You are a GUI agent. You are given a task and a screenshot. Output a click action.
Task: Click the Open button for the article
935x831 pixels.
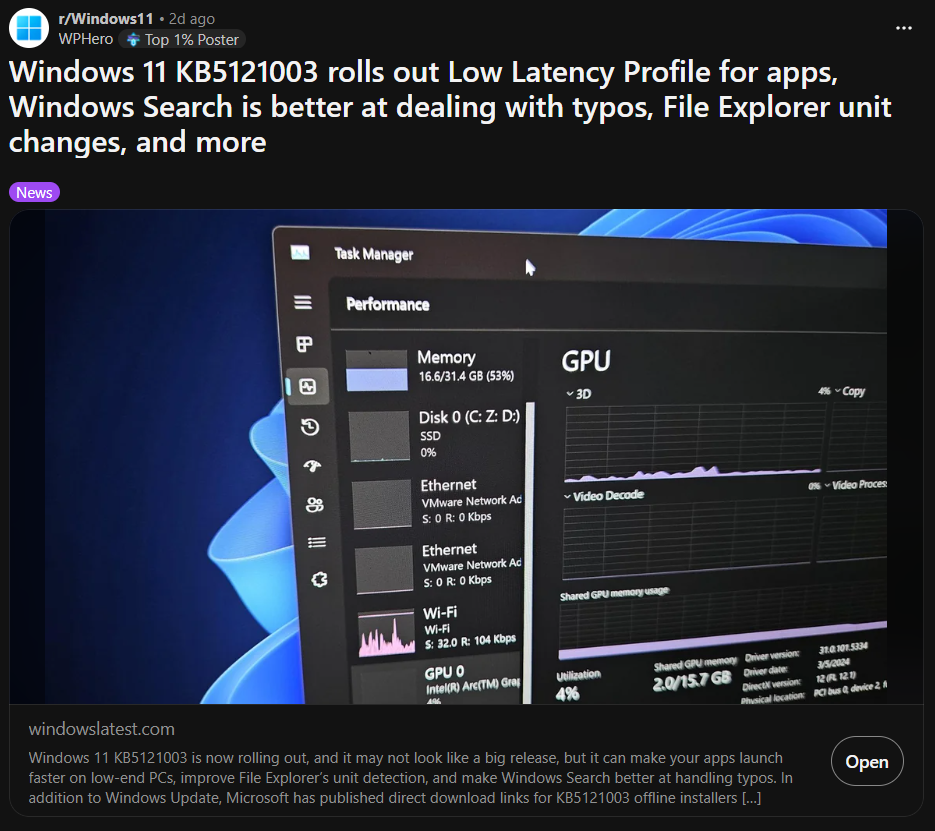click(866, 761)
